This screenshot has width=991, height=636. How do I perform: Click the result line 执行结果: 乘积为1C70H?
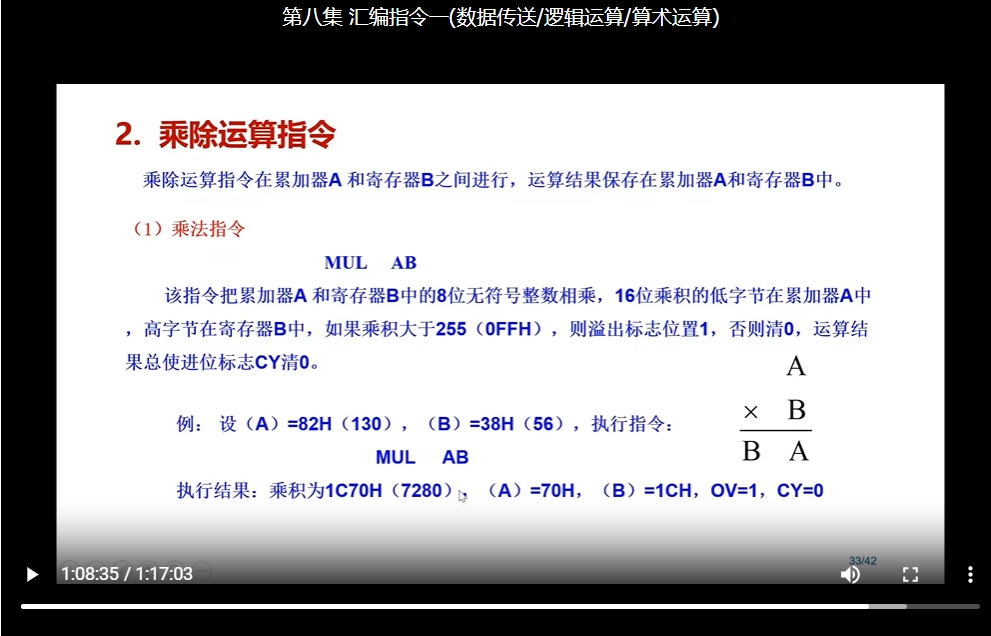pos(499,490)
